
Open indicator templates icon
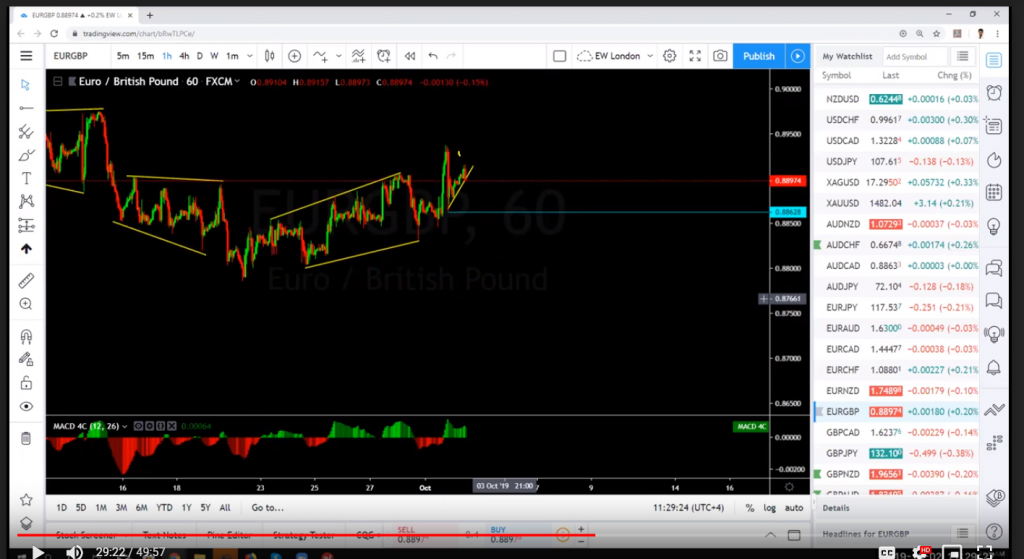click(359, 56)
